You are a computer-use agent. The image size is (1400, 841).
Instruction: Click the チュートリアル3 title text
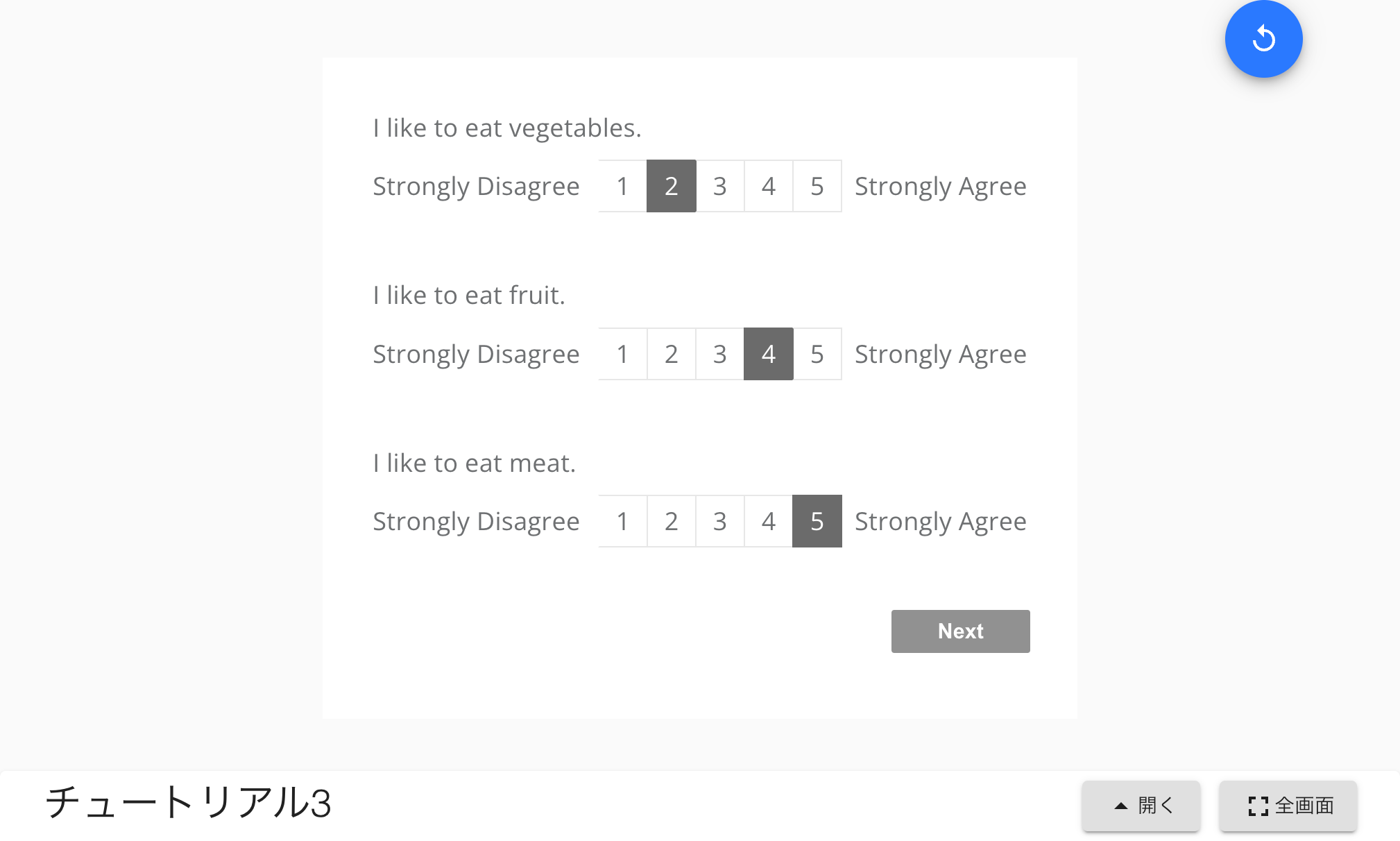point(188,803)
